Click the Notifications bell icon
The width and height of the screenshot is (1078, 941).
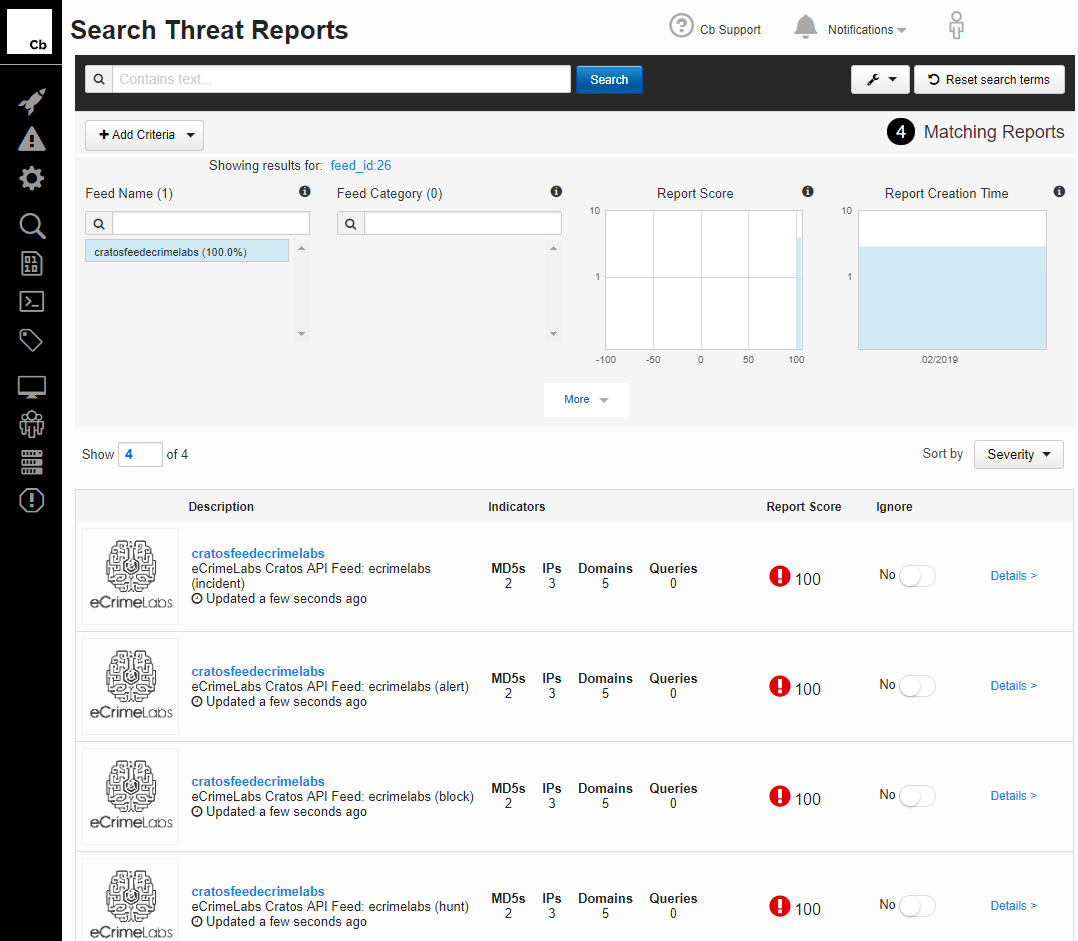(x=805, y=27)
